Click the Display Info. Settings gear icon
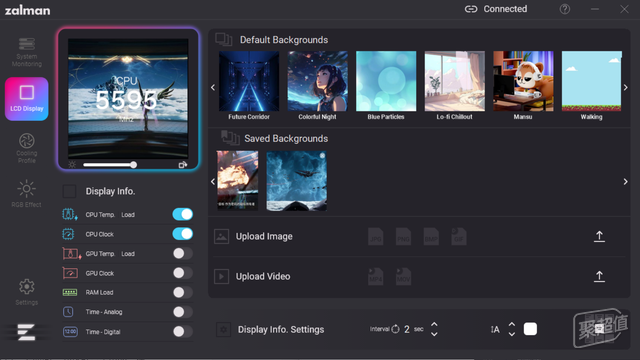This screenshot has width=640, height=360. (223, 329)
